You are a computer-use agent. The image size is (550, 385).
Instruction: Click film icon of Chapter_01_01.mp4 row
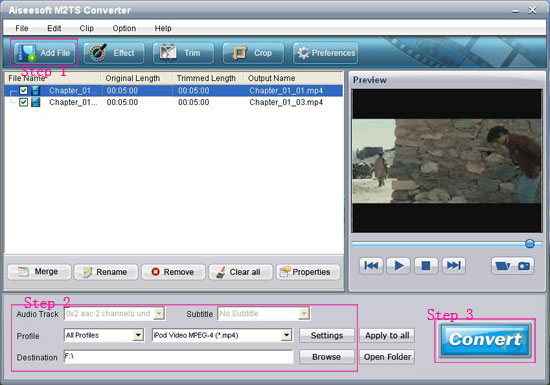(35, 91)
